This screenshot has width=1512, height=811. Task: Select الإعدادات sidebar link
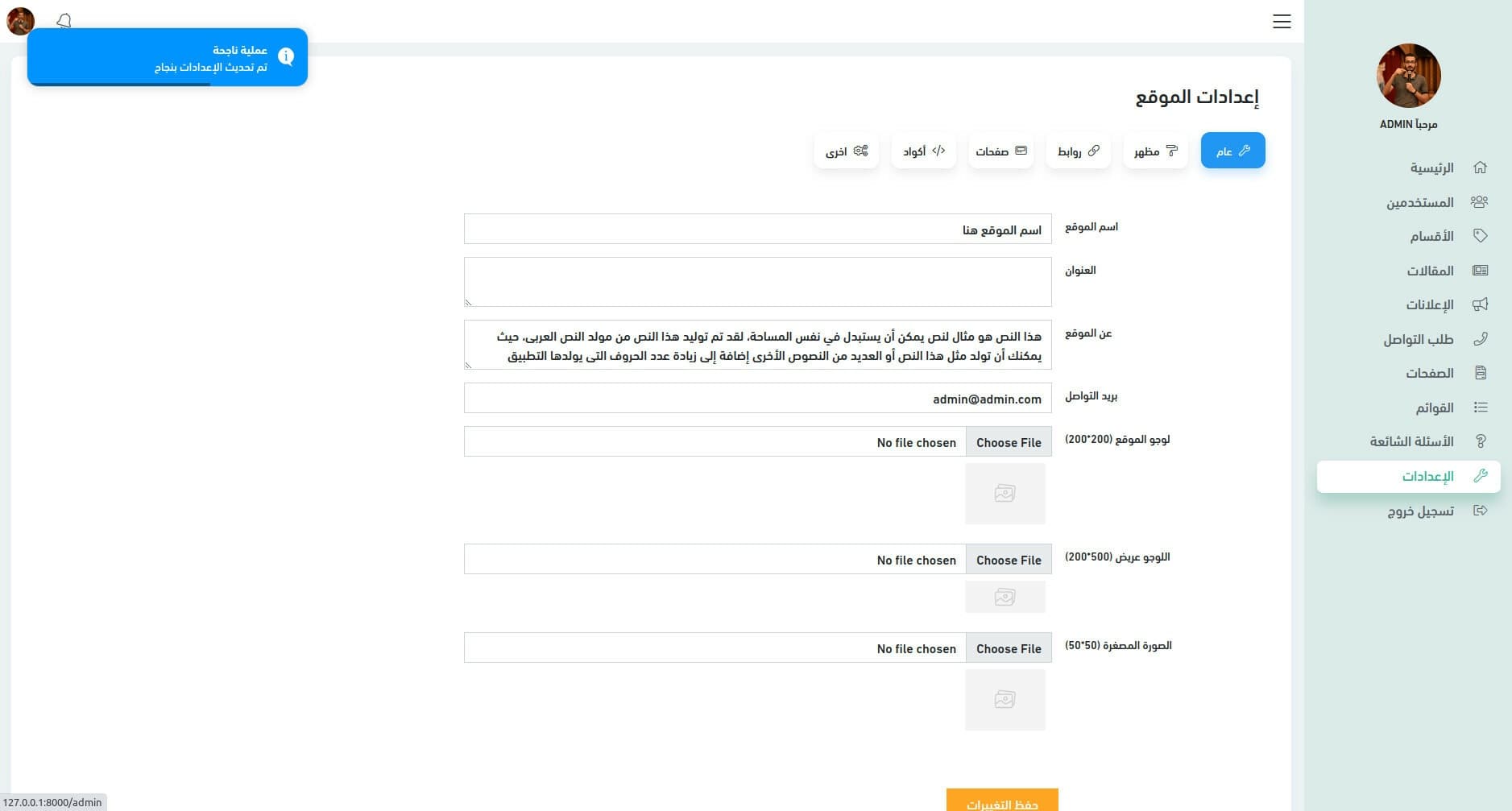(x=1408, y=476)
